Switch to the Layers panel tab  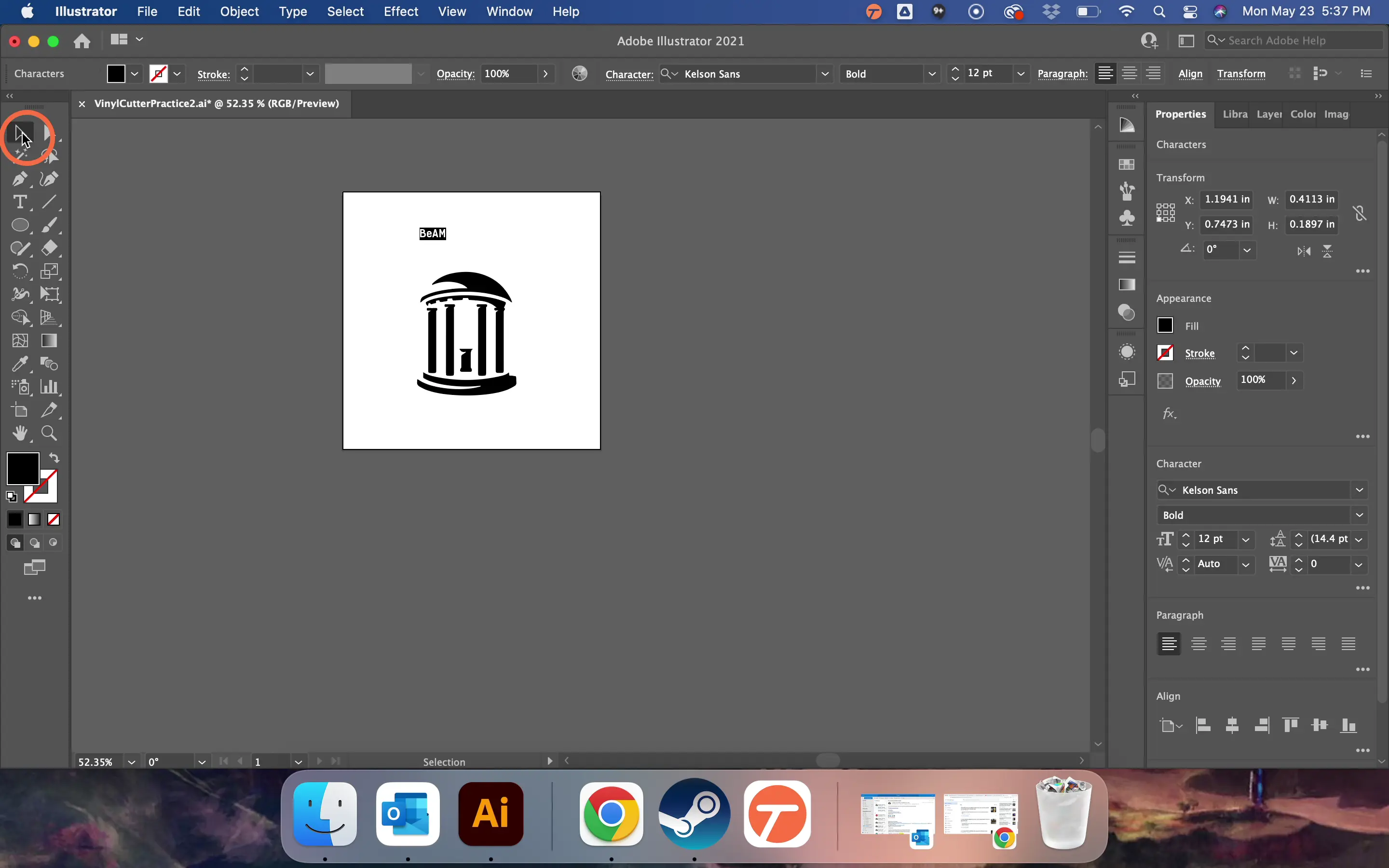1268,114
